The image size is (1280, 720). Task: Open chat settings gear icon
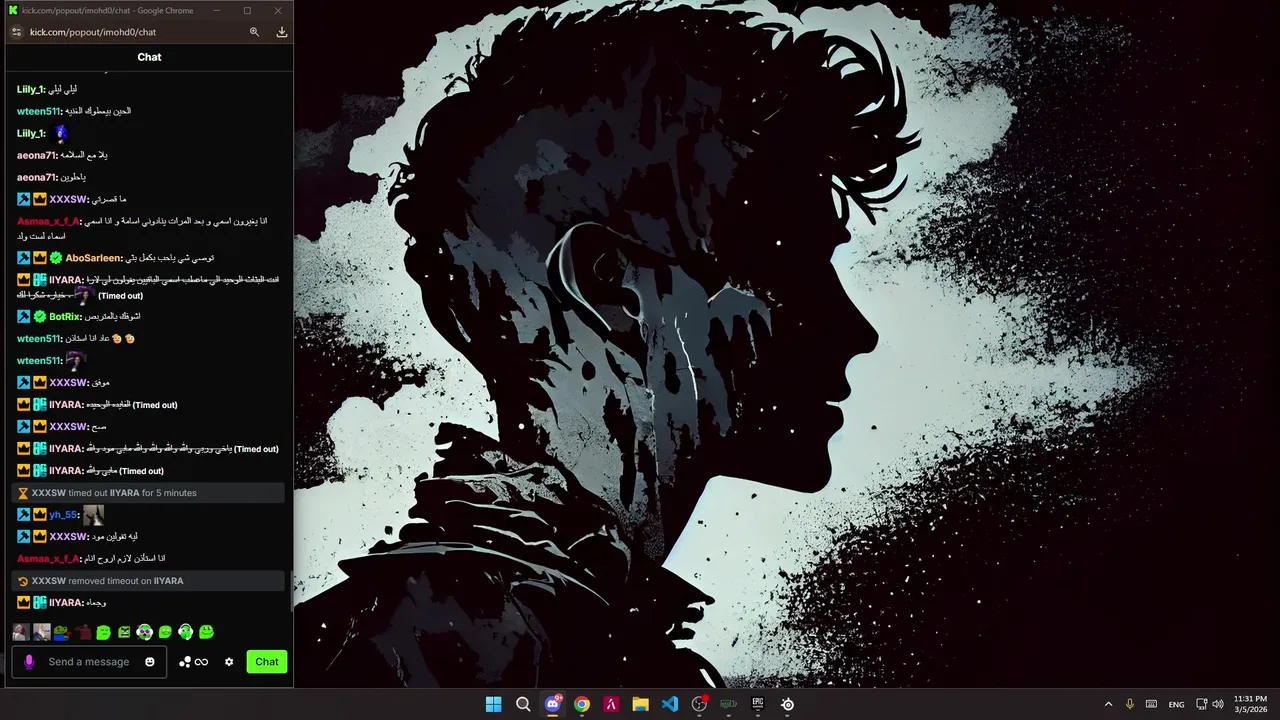pos(229,662)
